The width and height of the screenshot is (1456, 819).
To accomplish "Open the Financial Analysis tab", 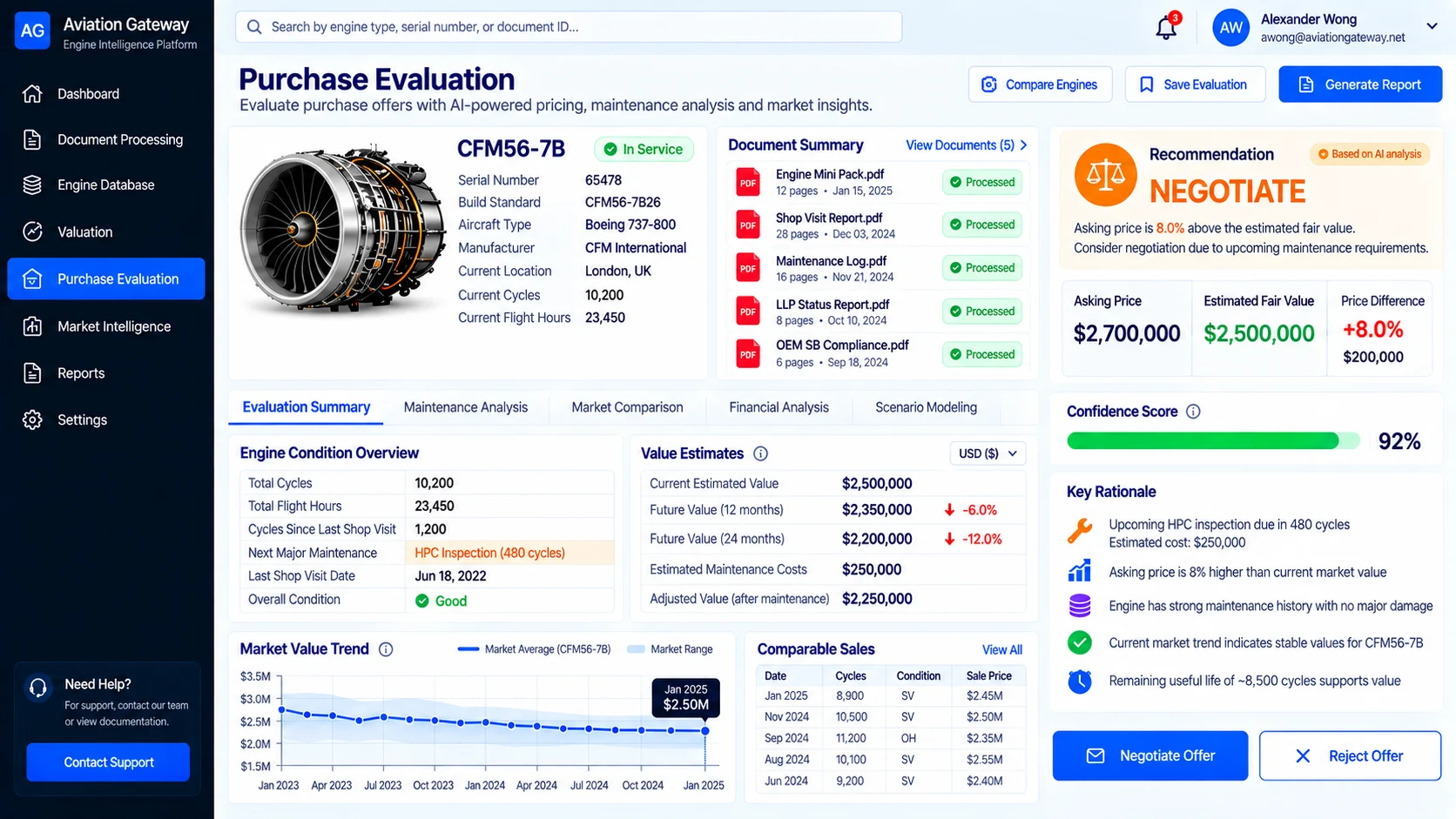I will click(x=779, y=407).
